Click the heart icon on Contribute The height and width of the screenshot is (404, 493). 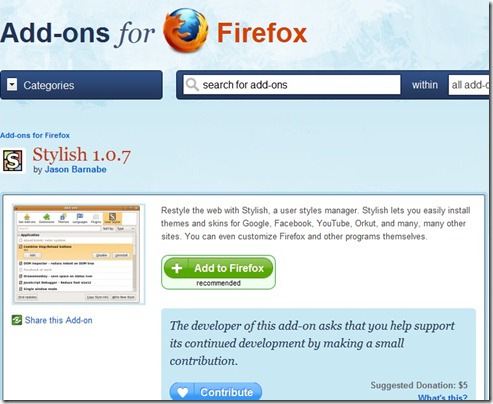click(x=182, y=392)
